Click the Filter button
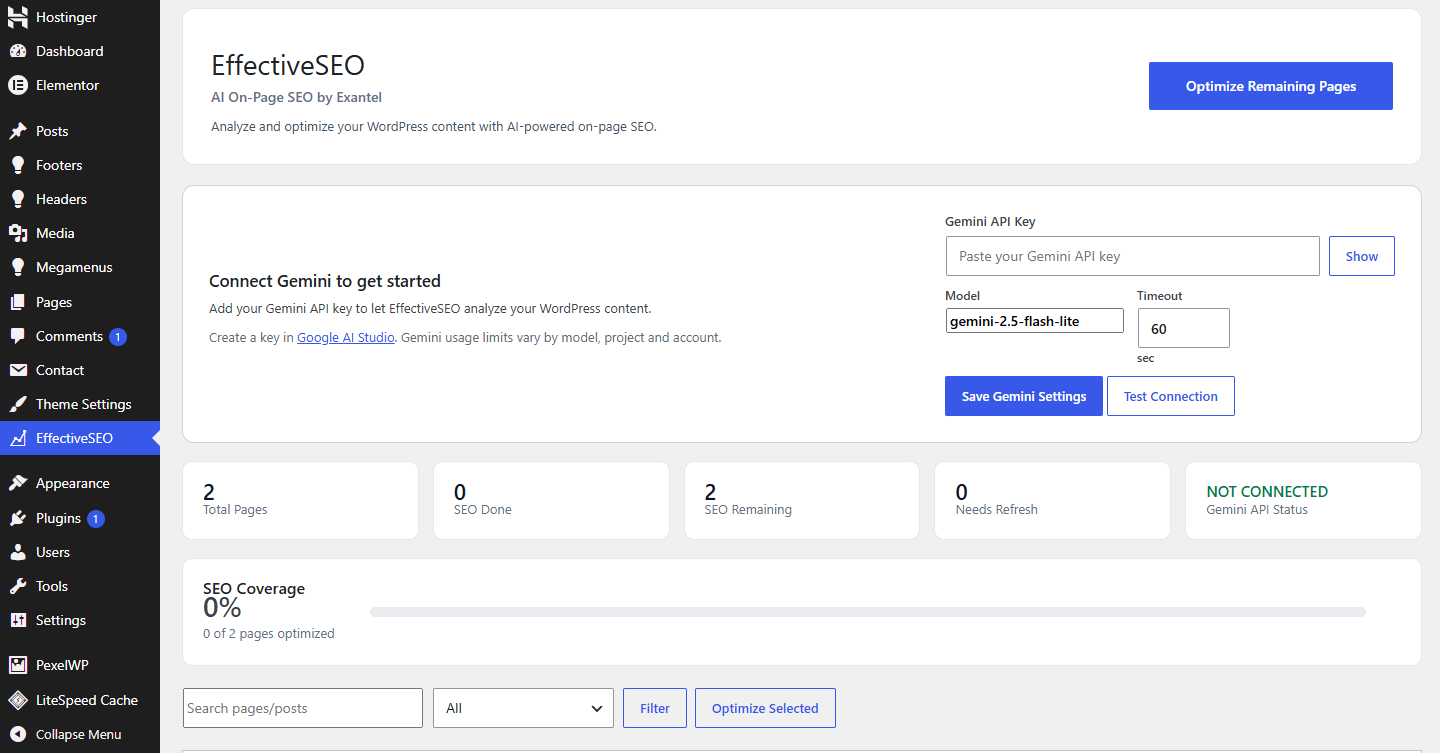Viewport: 1440px width, 753px height. click(x=655, y=708)
